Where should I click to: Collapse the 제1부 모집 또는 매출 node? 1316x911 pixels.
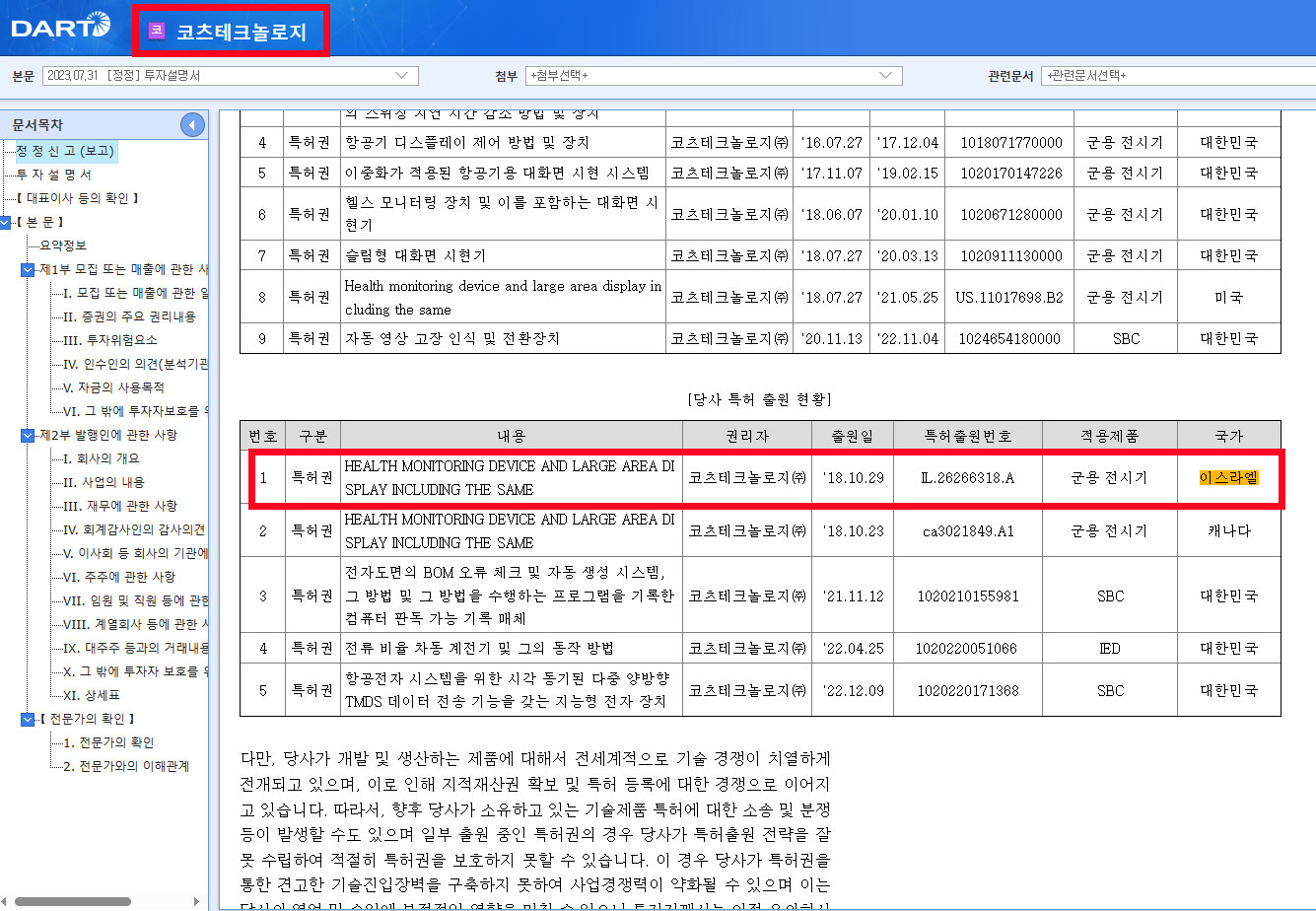(x=28, y=269)
